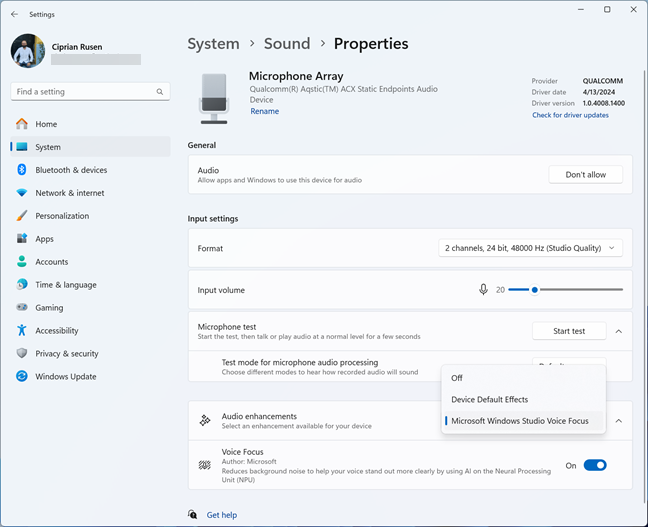Viewport: 648px width, 527px height.
Task: Click the Personalization paintbrush icon
Action: [x=21, y=216]
